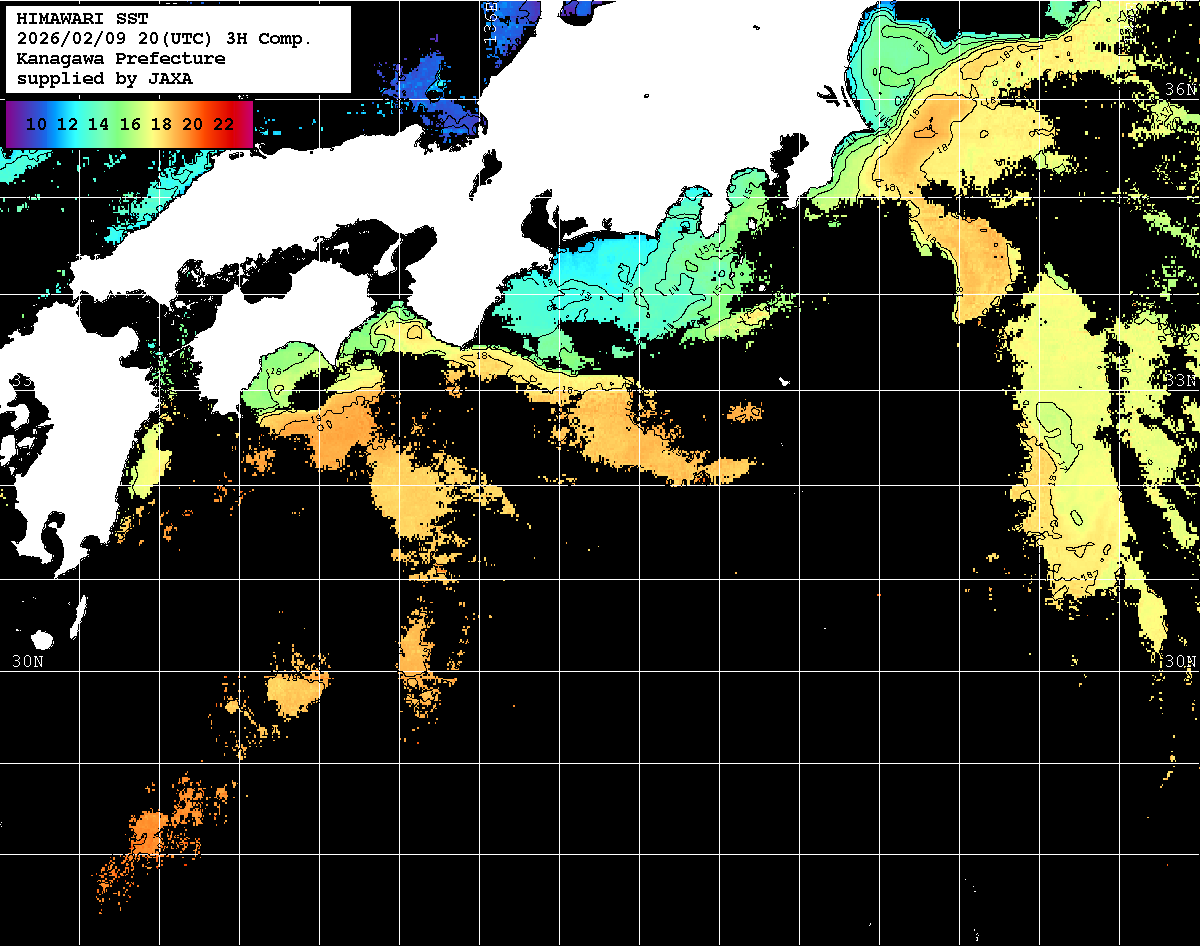Pick the 18 value on temperature scale
Viewport: 1200px width, 946px height.
pos(160,124)
